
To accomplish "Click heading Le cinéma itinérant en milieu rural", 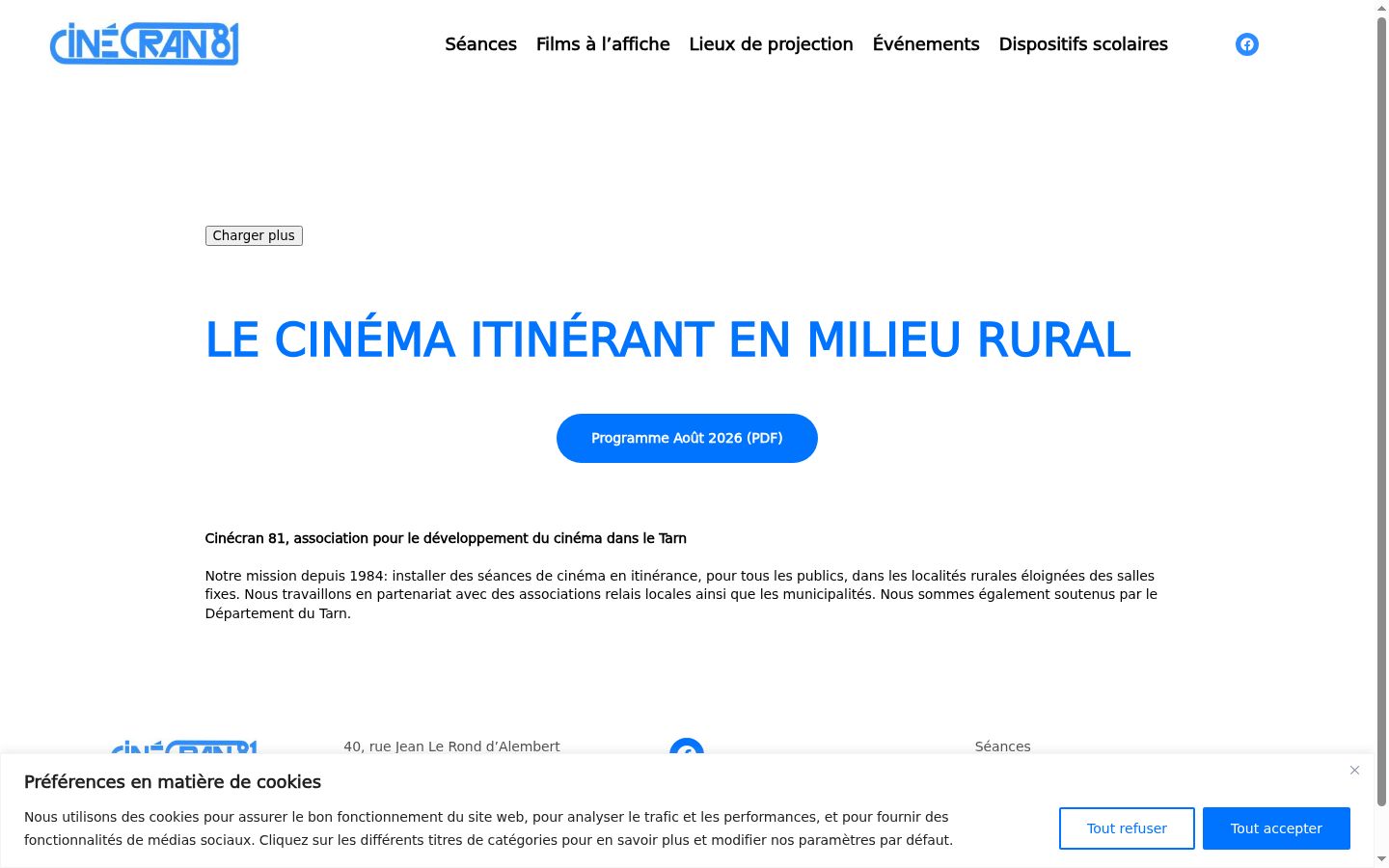I will coord(667,339).
